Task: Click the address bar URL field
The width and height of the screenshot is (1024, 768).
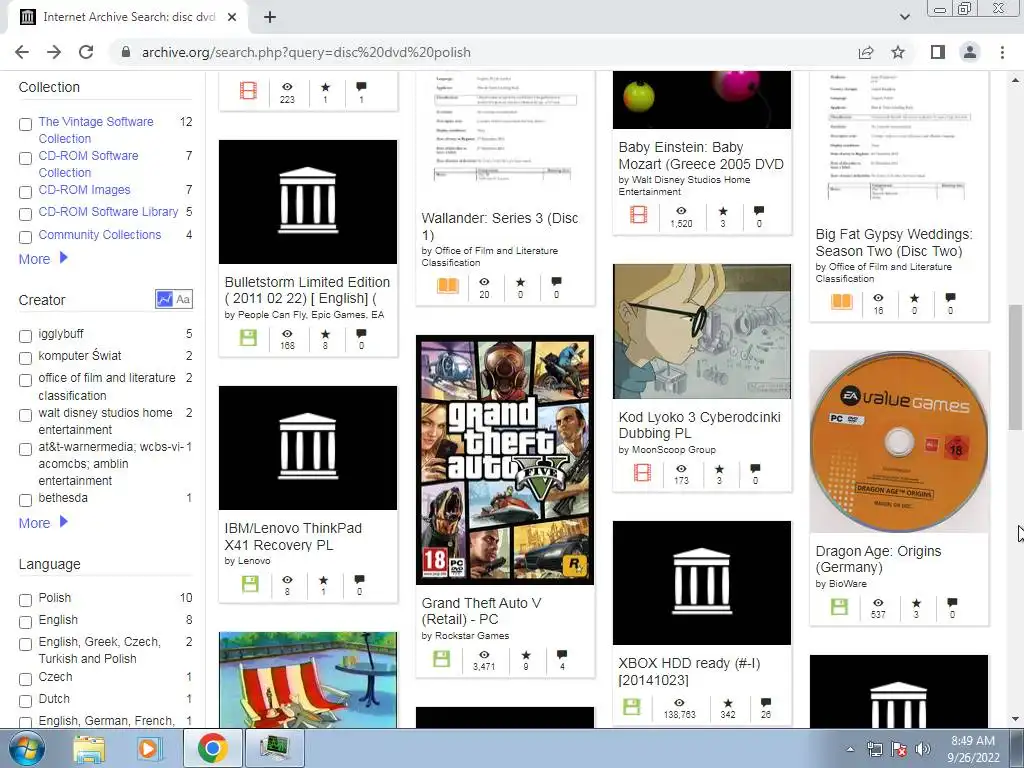Action: [483, 52]
